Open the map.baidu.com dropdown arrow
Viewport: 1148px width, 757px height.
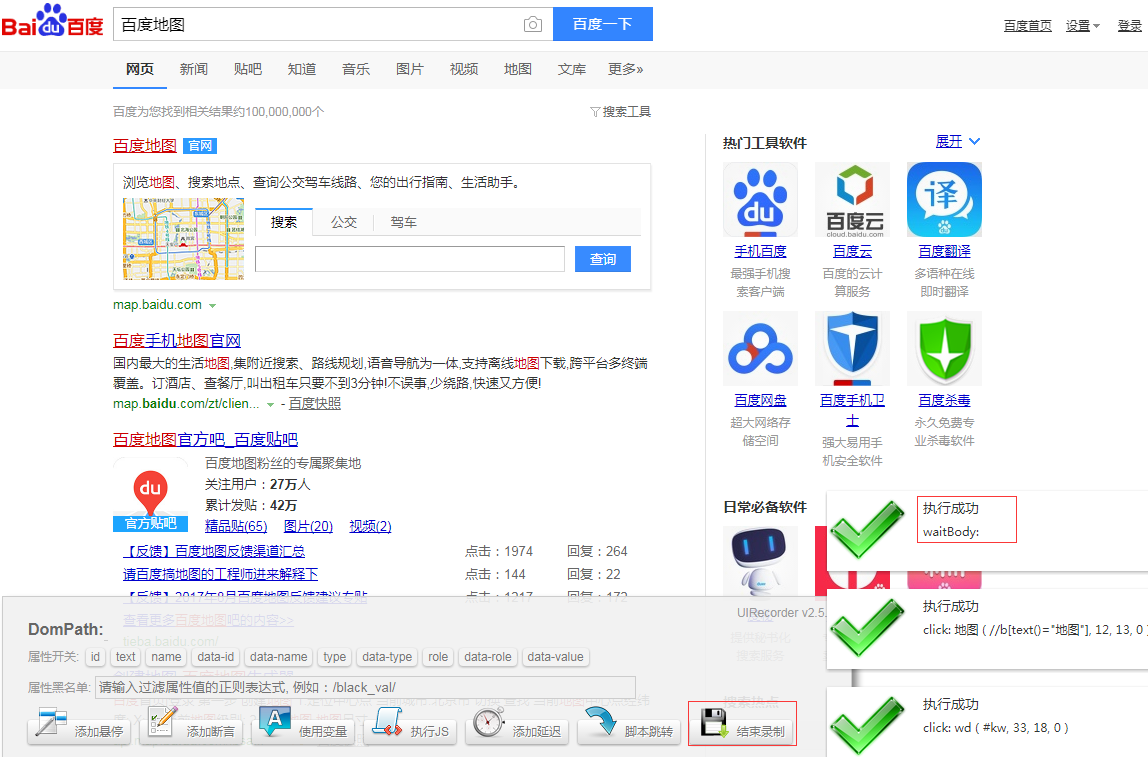pyautogui.click(x=212, y=306)
